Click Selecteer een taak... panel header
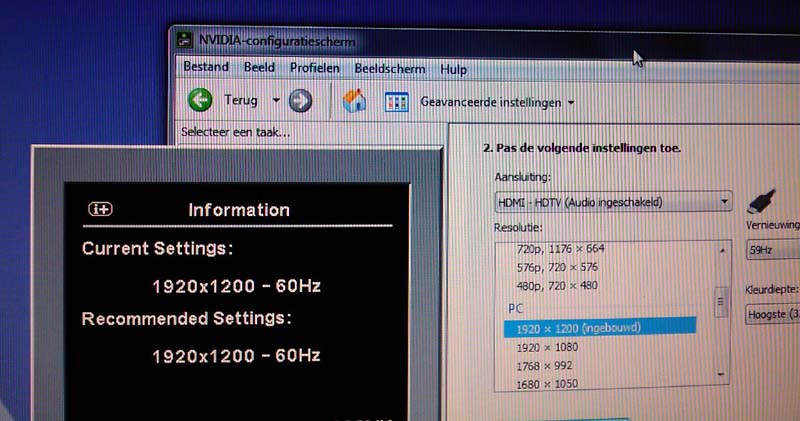This screenshot has width=800, height=421. coord(235,132)
